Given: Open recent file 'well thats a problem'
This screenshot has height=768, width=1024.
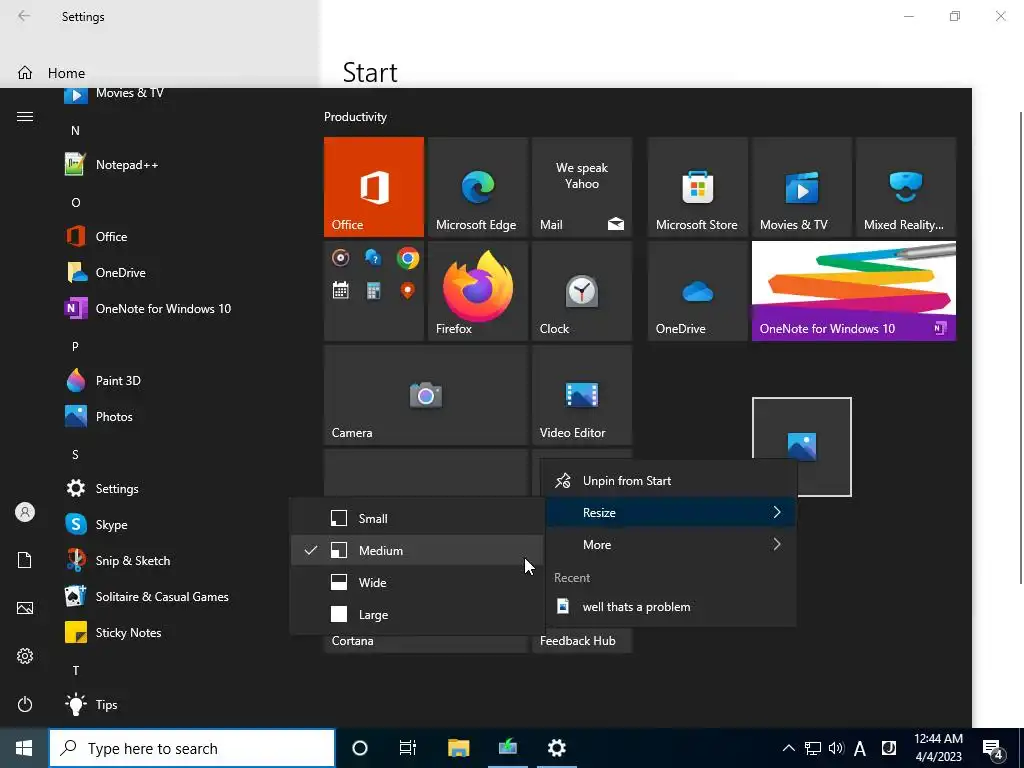Looking at the screenshot, I should click(671, 607).
